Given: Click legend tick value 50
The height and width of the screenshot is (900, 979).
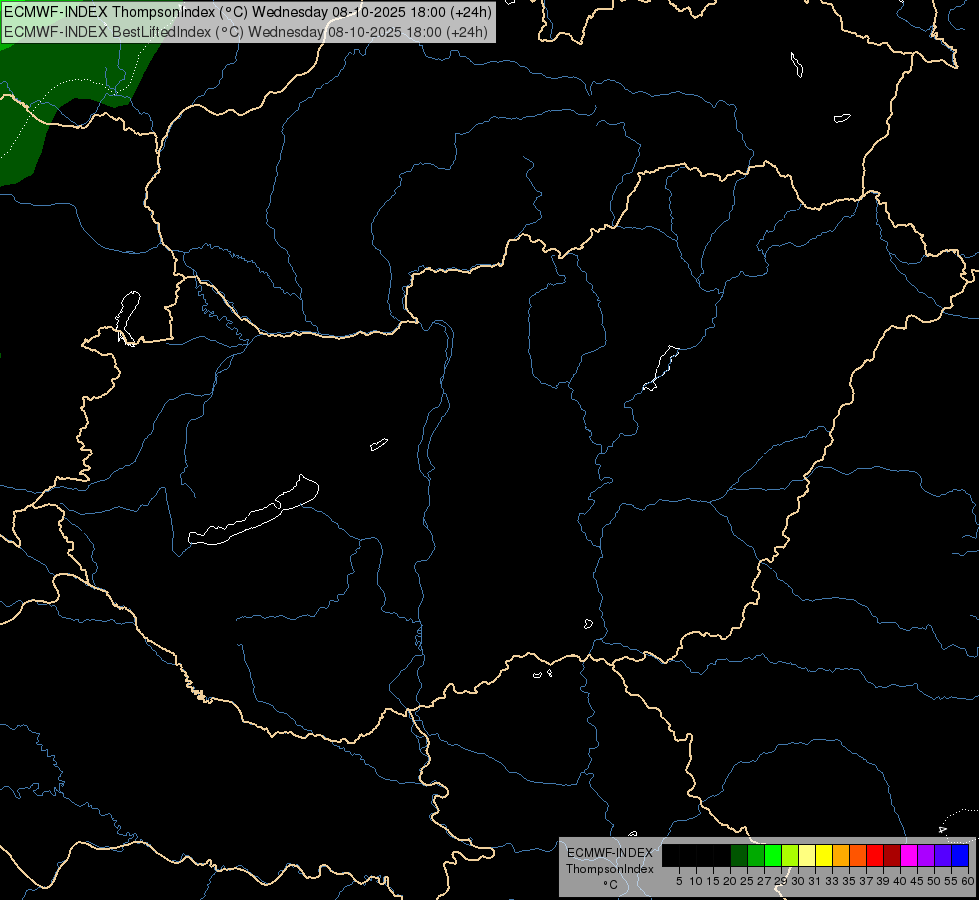Looking at the screenshot, I should tap(934, 881).
